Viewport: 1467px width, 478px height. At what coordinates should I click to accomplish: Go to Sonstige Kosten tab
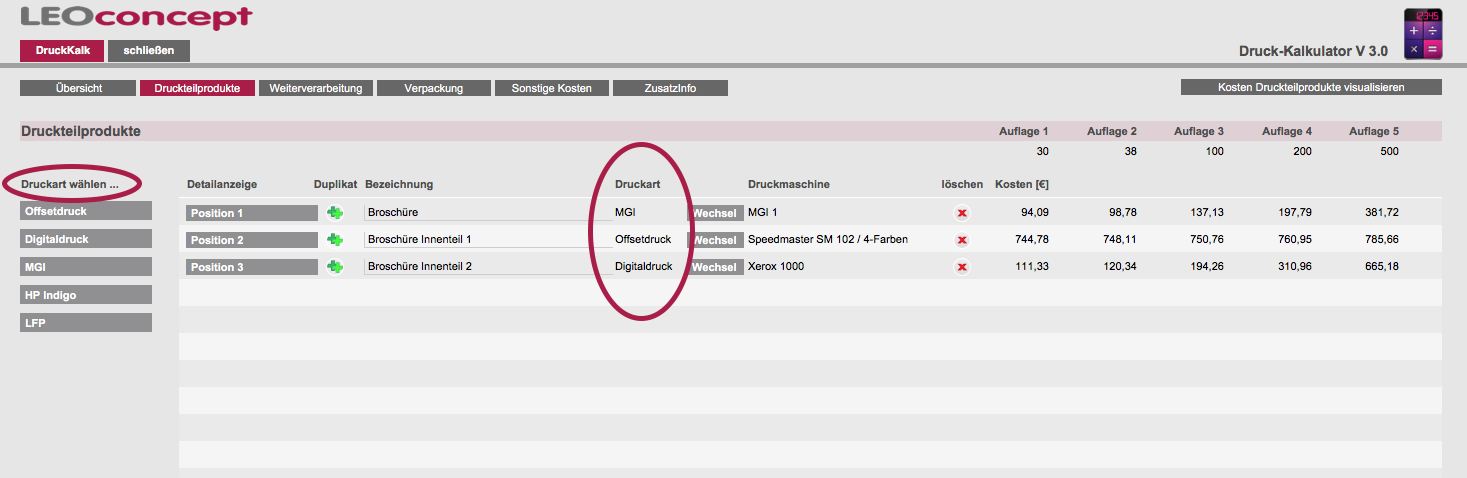(x=551, y=88)
